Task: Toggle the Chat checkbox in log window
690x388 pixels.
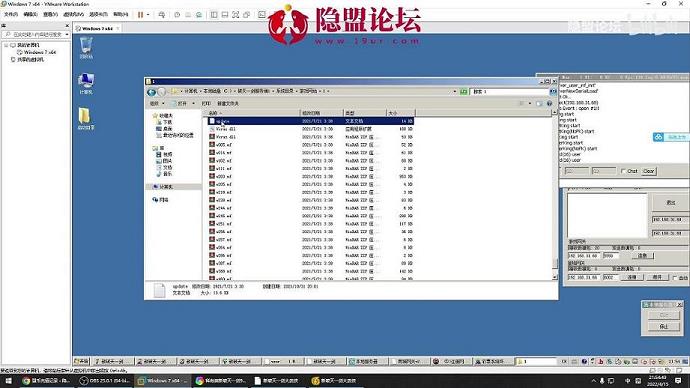Action: (x=623, y=171)
